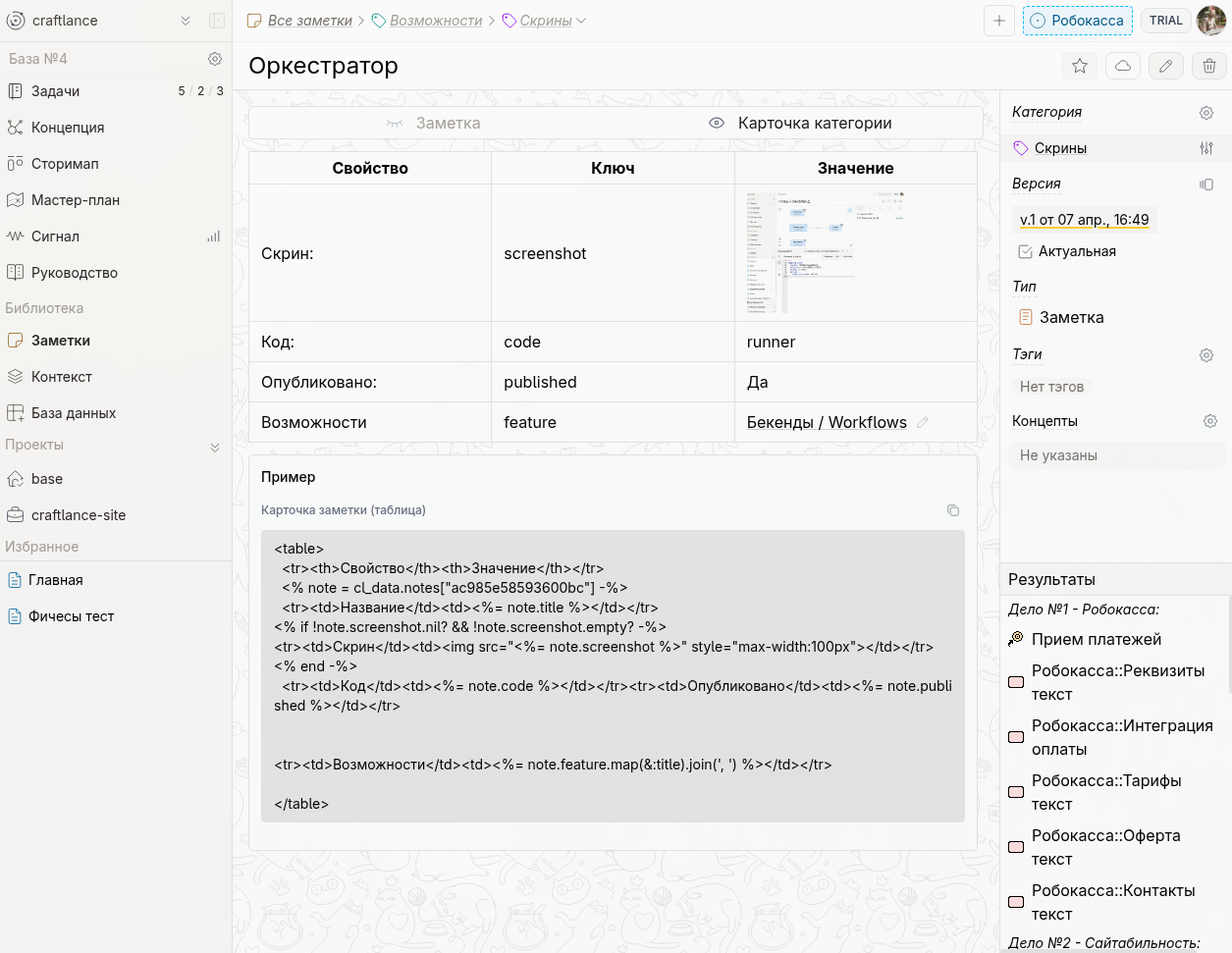Delete the note with trash icon
Screen dimensions: 1232x953
1209,66
